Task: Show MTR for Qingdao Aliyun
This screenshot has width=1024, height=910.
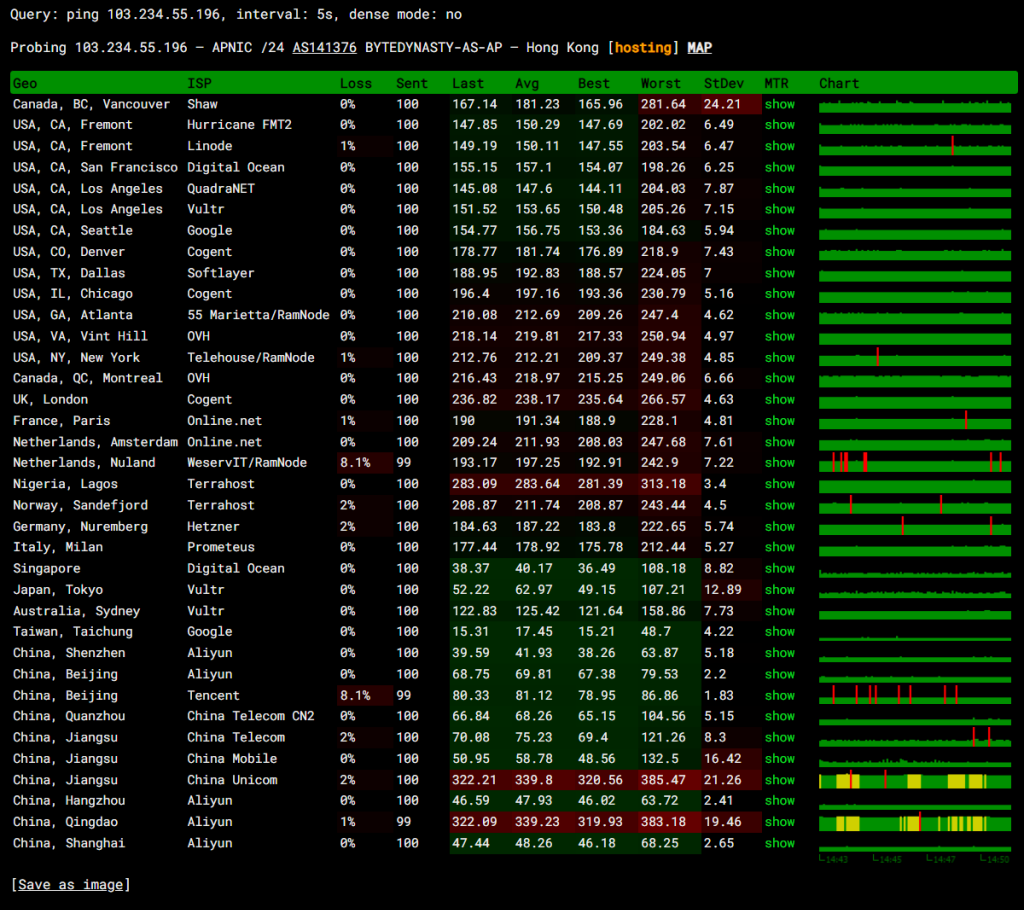Action: click(x=780, y=822)
